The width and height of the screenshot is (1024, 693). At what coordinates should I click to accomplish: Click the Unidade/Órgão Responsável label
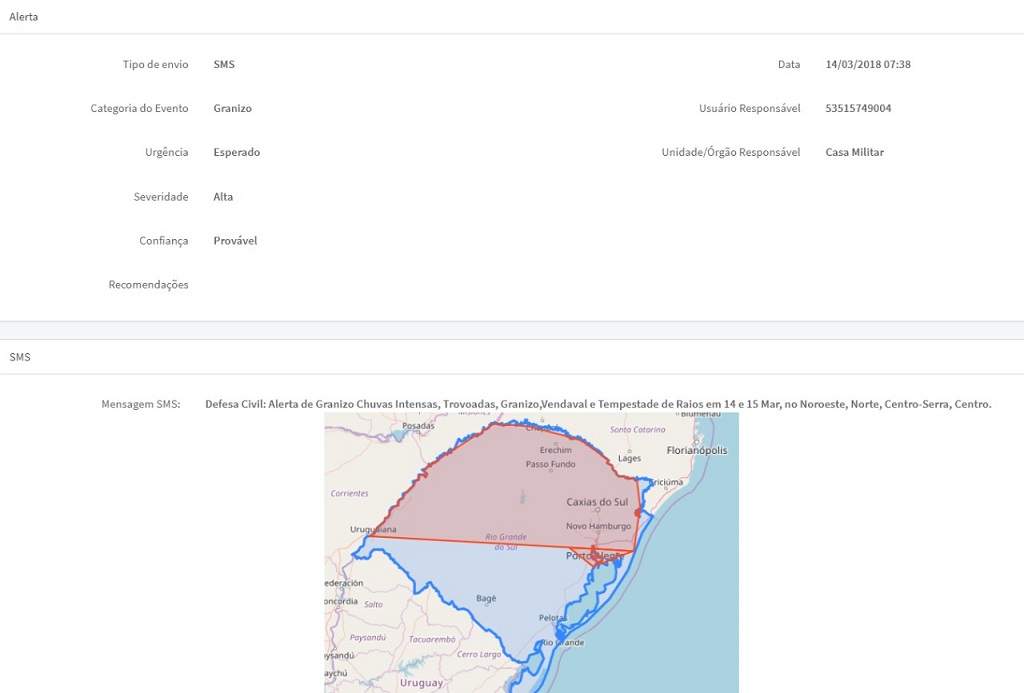point(731,152)
